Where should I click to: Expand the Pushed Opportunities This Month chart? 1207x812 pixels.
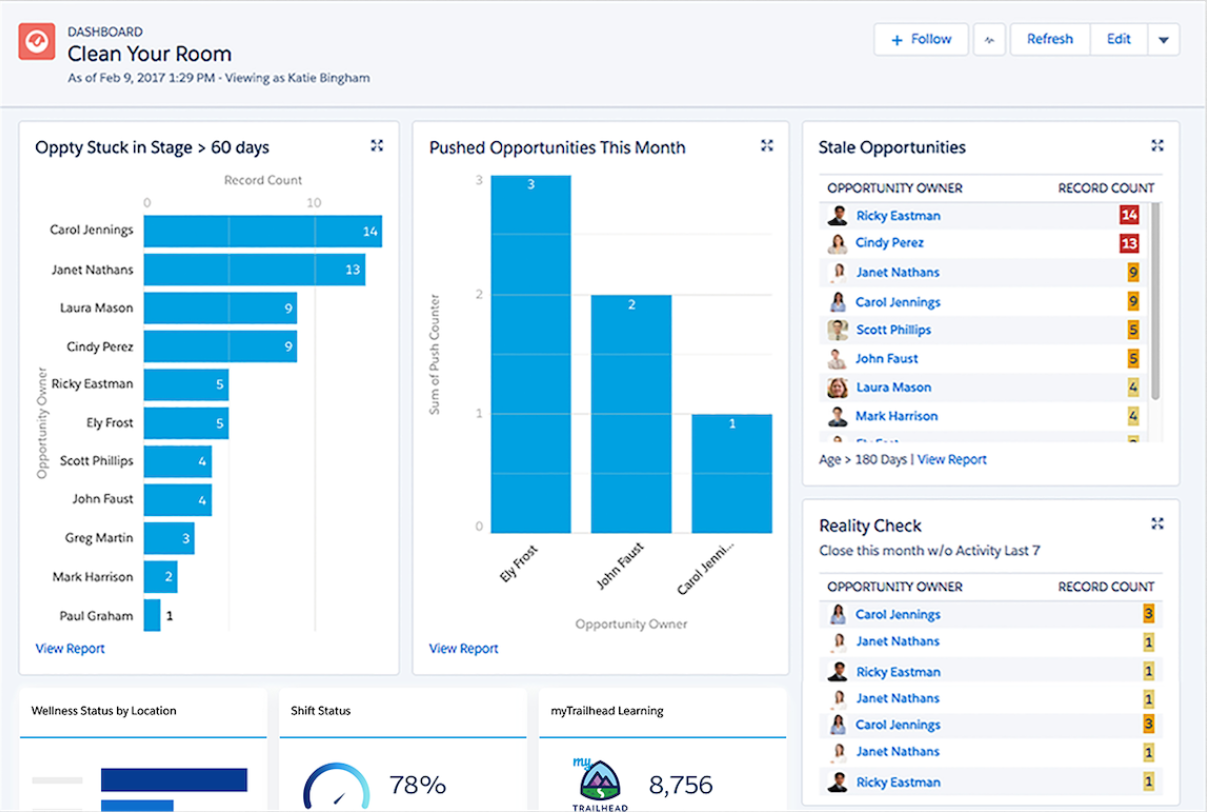pos(767,146)
